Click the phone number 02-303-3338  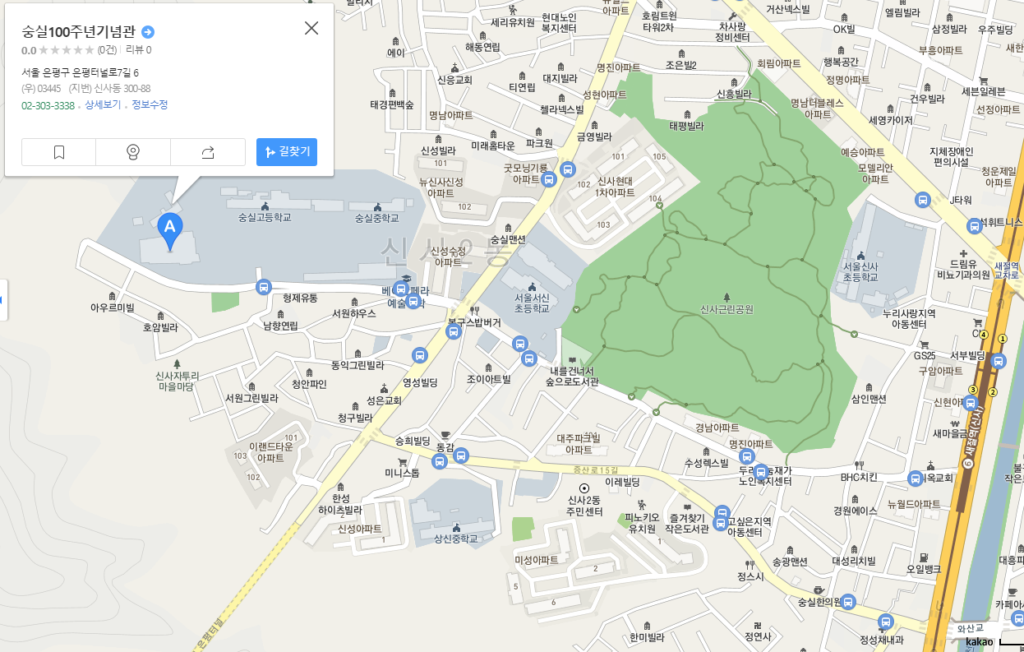tap(48, 105)
